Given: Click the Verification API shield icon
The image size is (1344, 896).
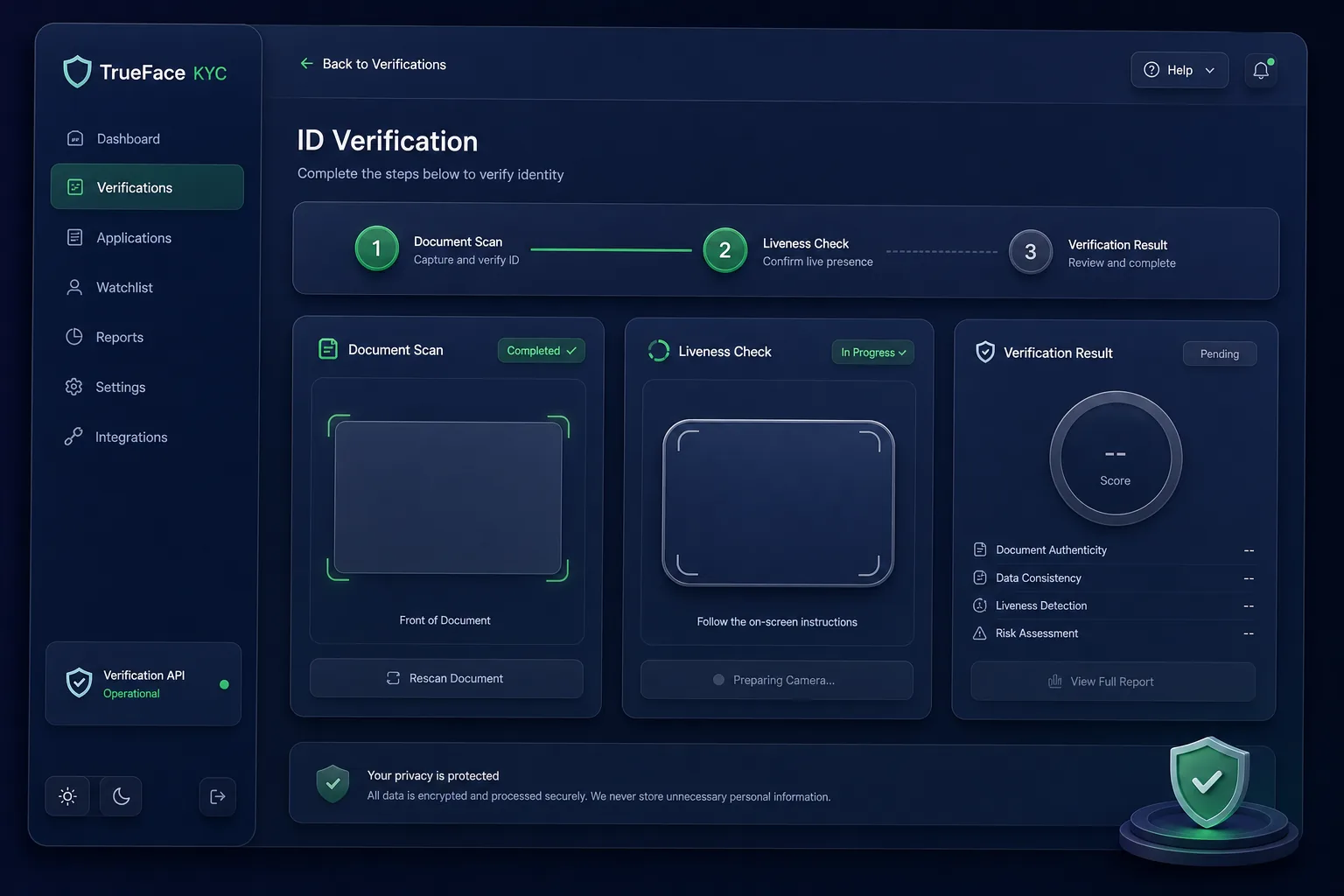Looking at the screenshot, I should [79, 682].
